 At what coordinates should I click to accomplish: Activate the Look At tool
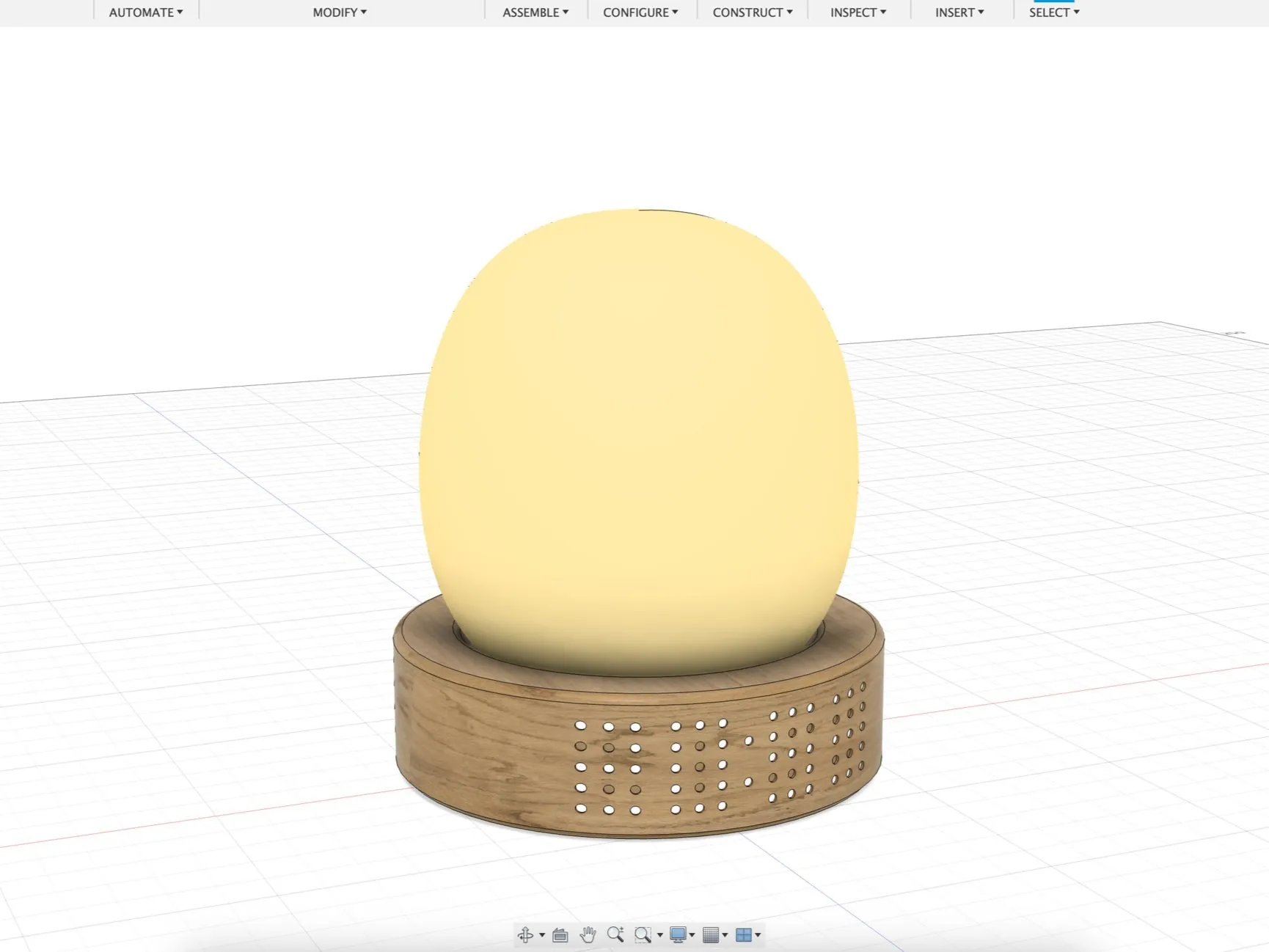(560, 934)
